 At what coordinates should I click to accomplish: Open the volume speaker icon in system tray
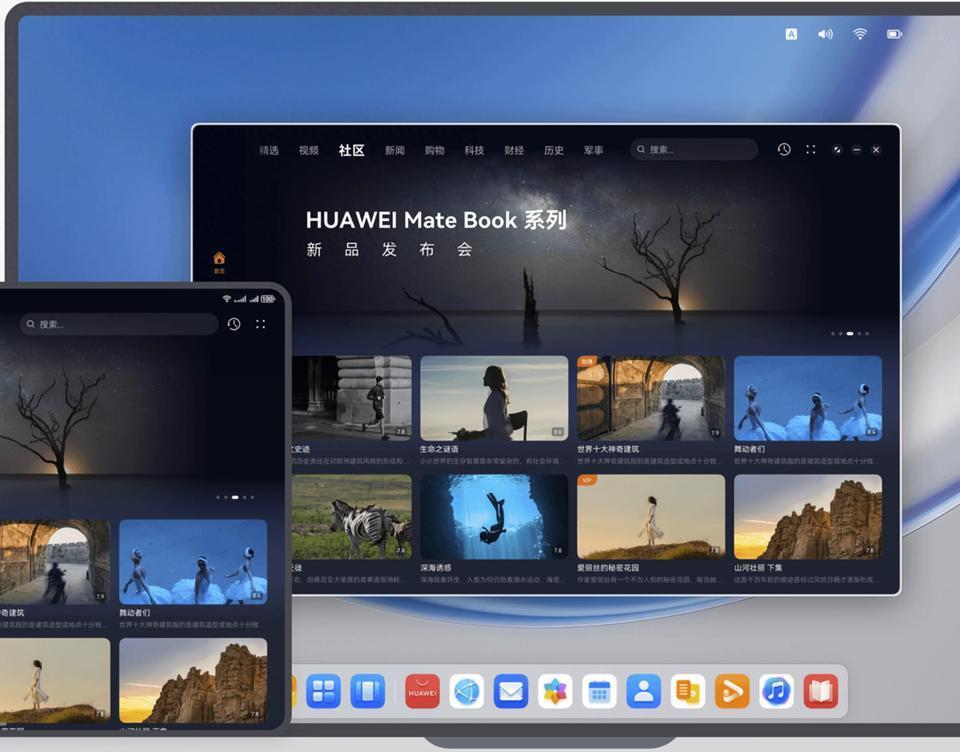click(x=825, y=34)
